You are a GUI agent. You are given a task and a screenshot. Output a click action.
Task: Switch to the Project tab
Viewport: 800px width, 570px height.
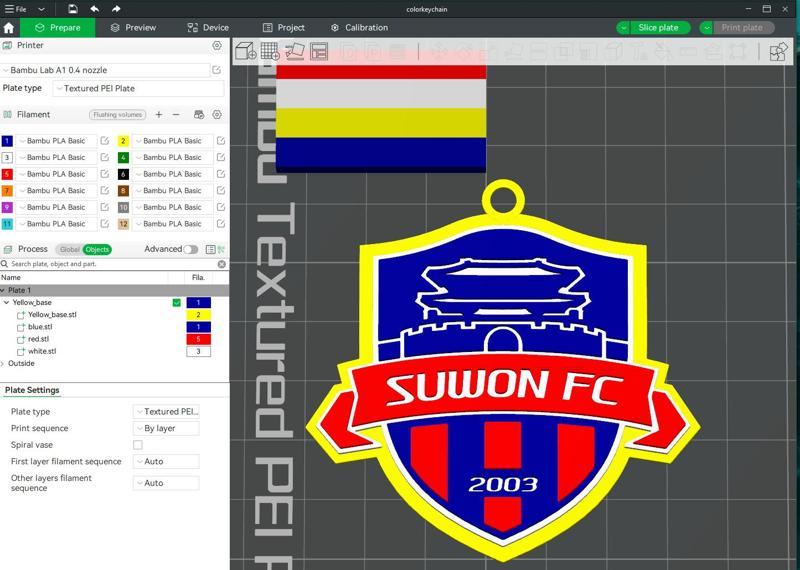coord(284,28)
